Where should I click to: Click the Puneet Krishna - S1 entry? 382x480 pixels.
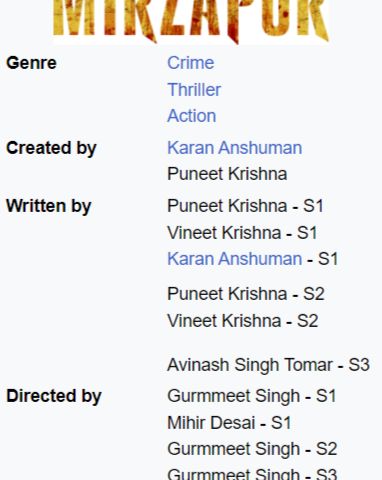pos(245,206)
